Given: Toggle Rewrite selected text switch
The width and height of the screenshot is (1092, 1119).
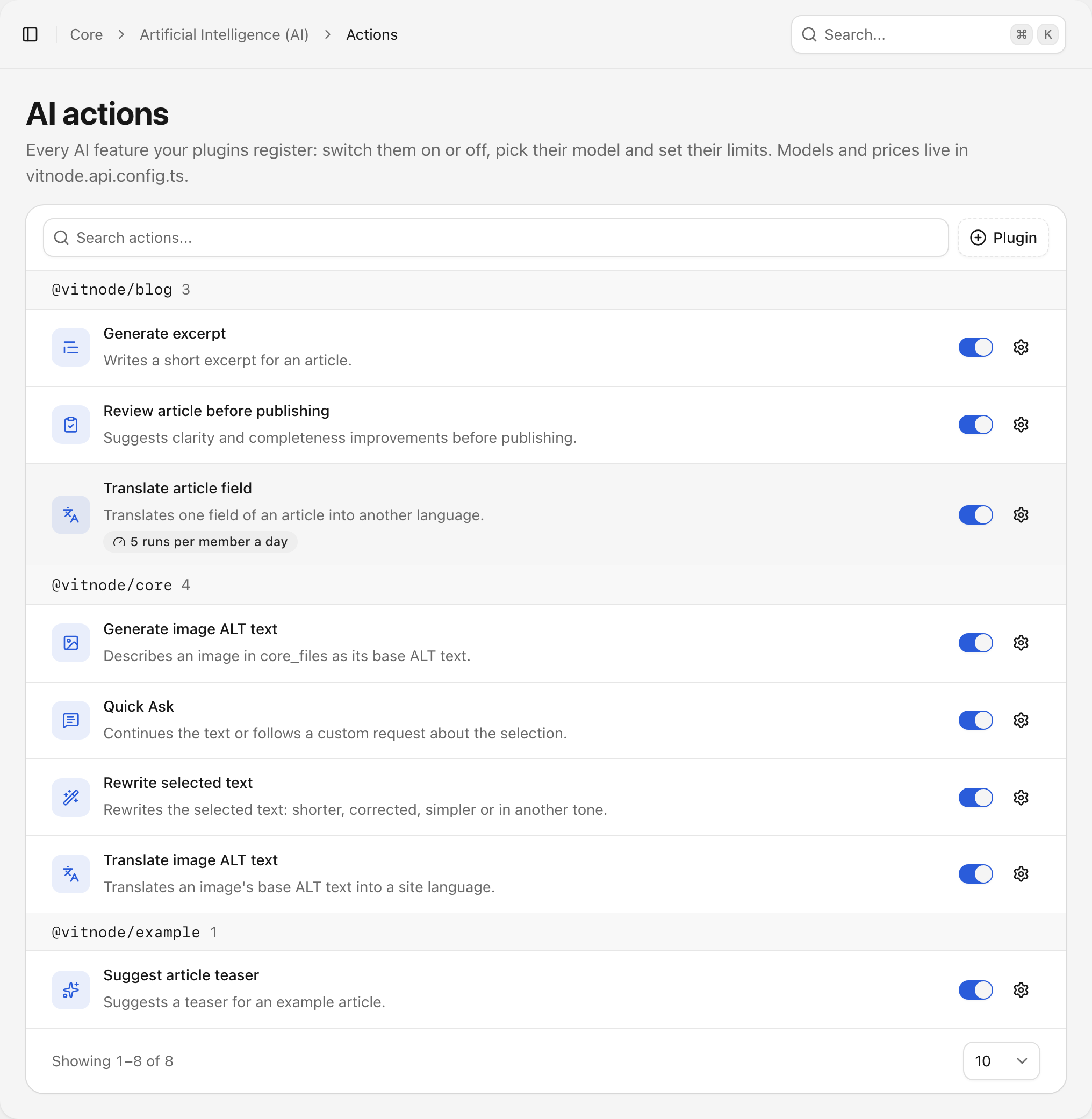Looking at the screenshot, I should [x=975, y=797].
